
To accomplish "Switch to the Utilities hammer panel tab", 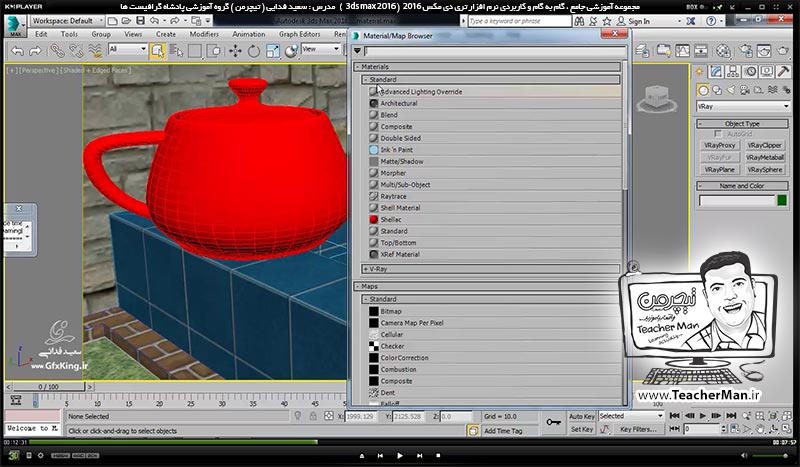I will pos(783,71).
